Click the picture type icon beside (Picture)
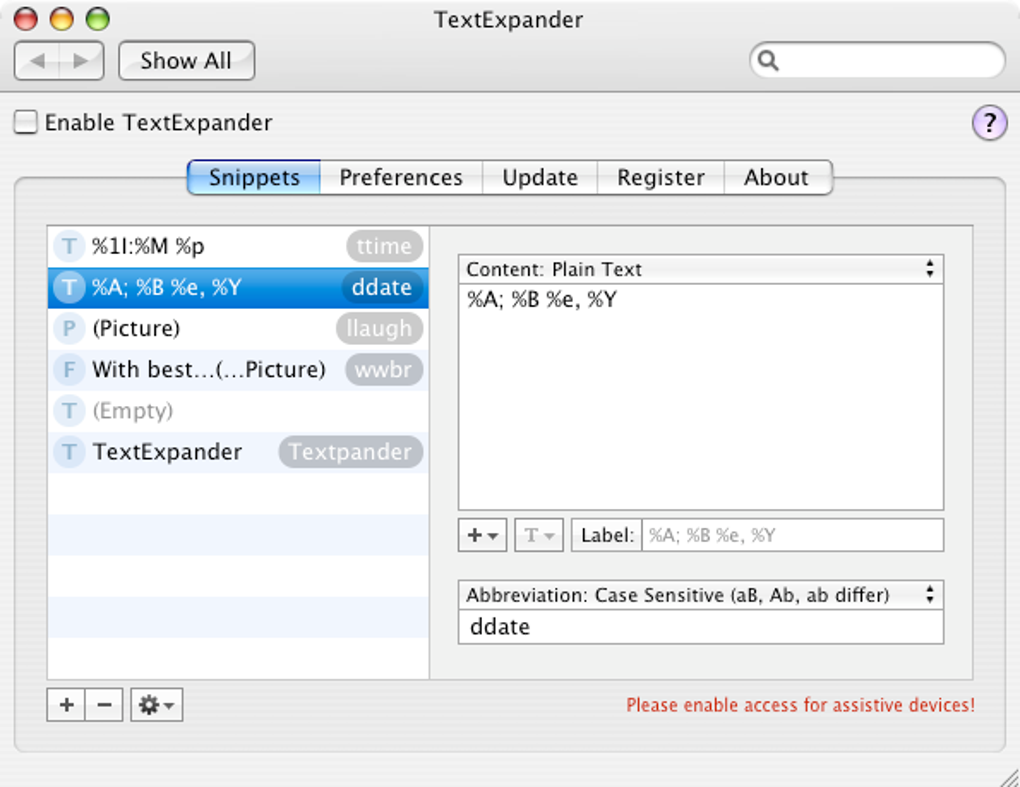 [69, 329]
